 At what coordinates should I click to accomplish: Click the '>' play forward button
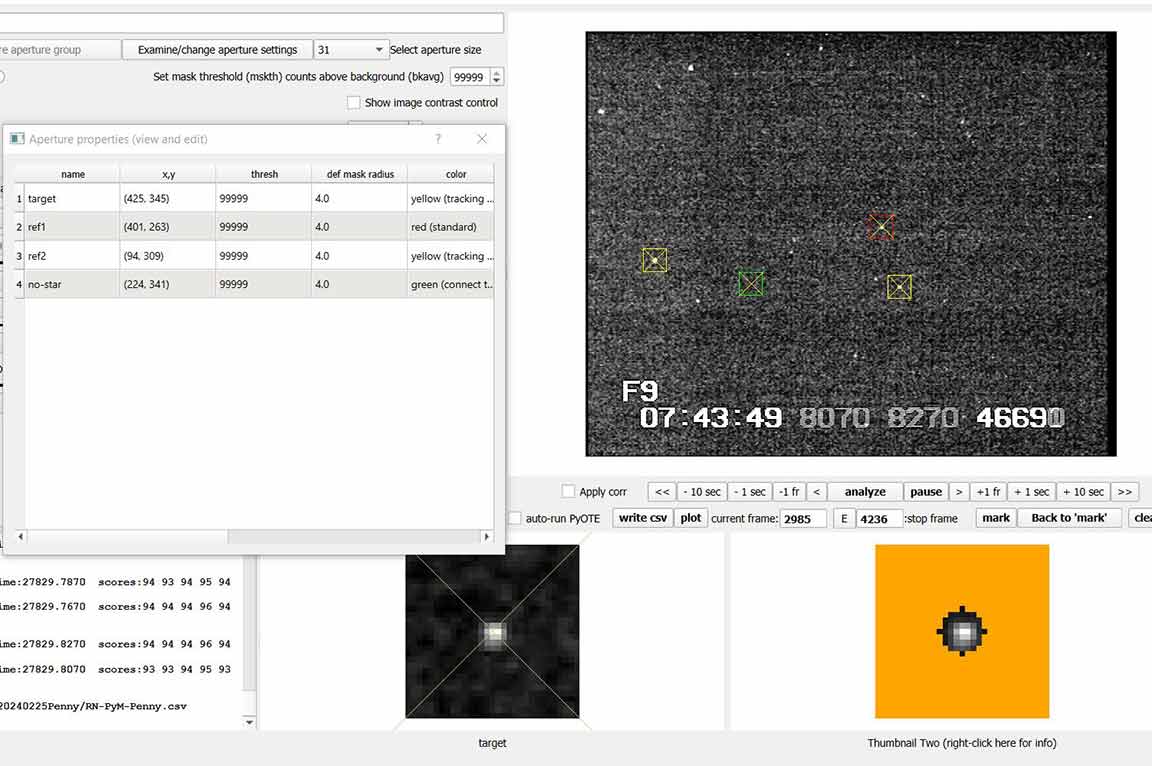click(x=959, y=491)
